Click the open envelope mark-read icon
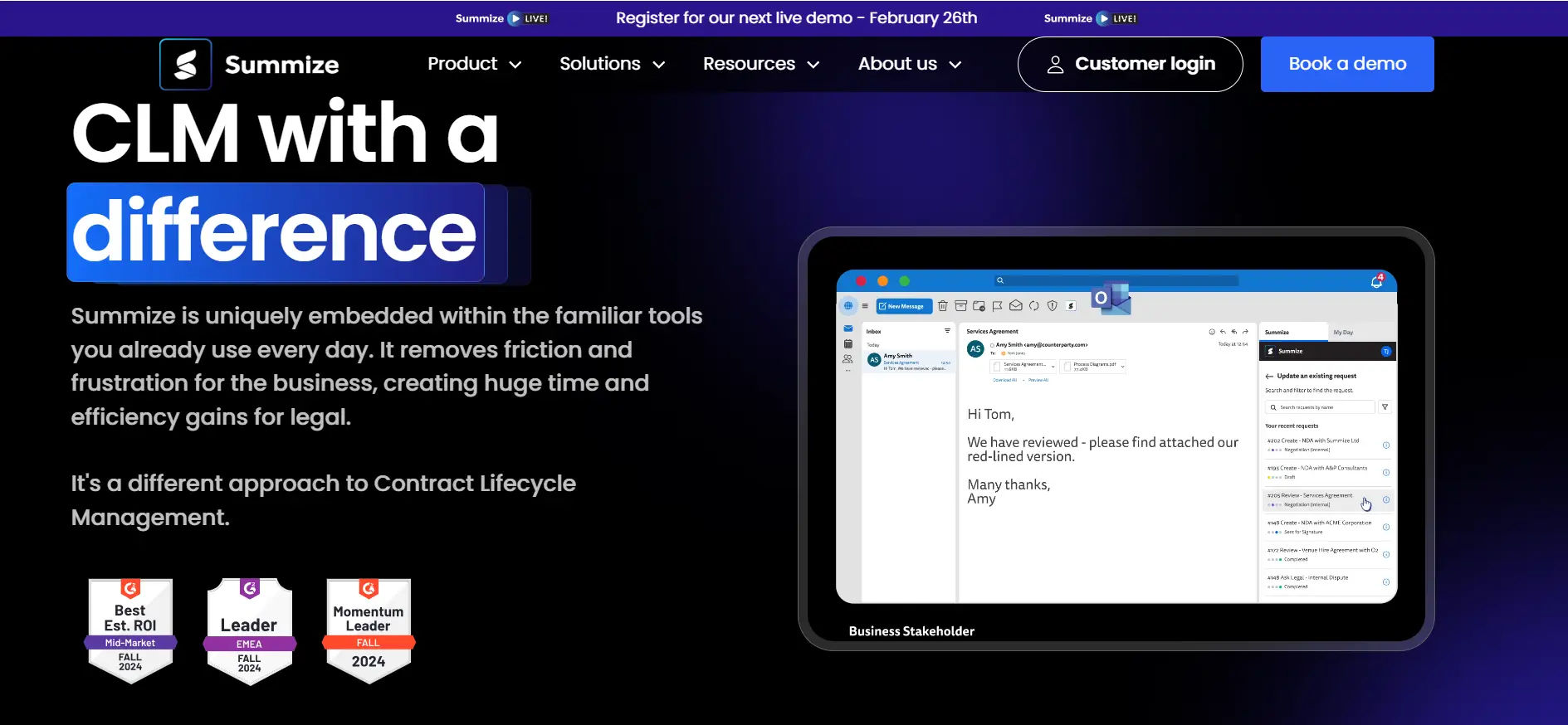 (x=1016, y=305)
